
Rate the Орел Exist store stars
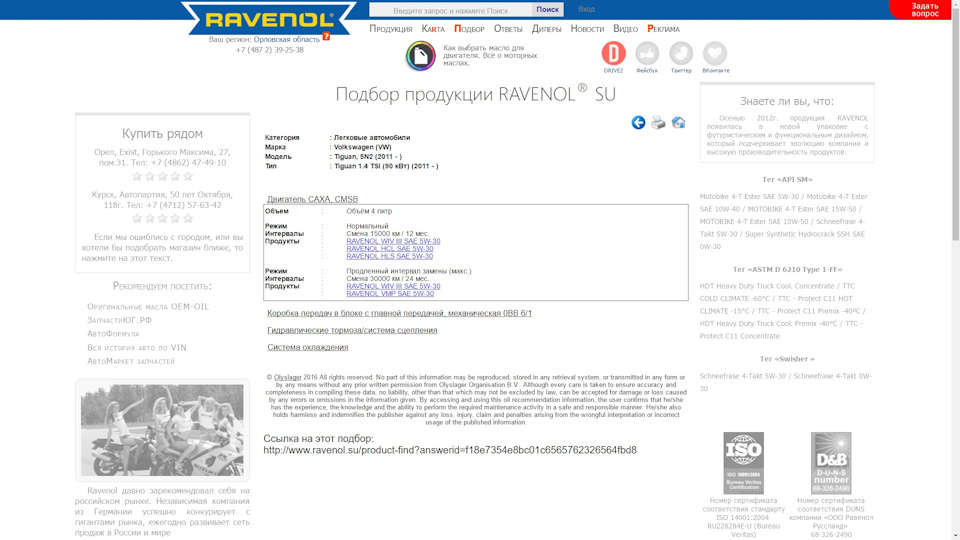click(x=162, y=177)
